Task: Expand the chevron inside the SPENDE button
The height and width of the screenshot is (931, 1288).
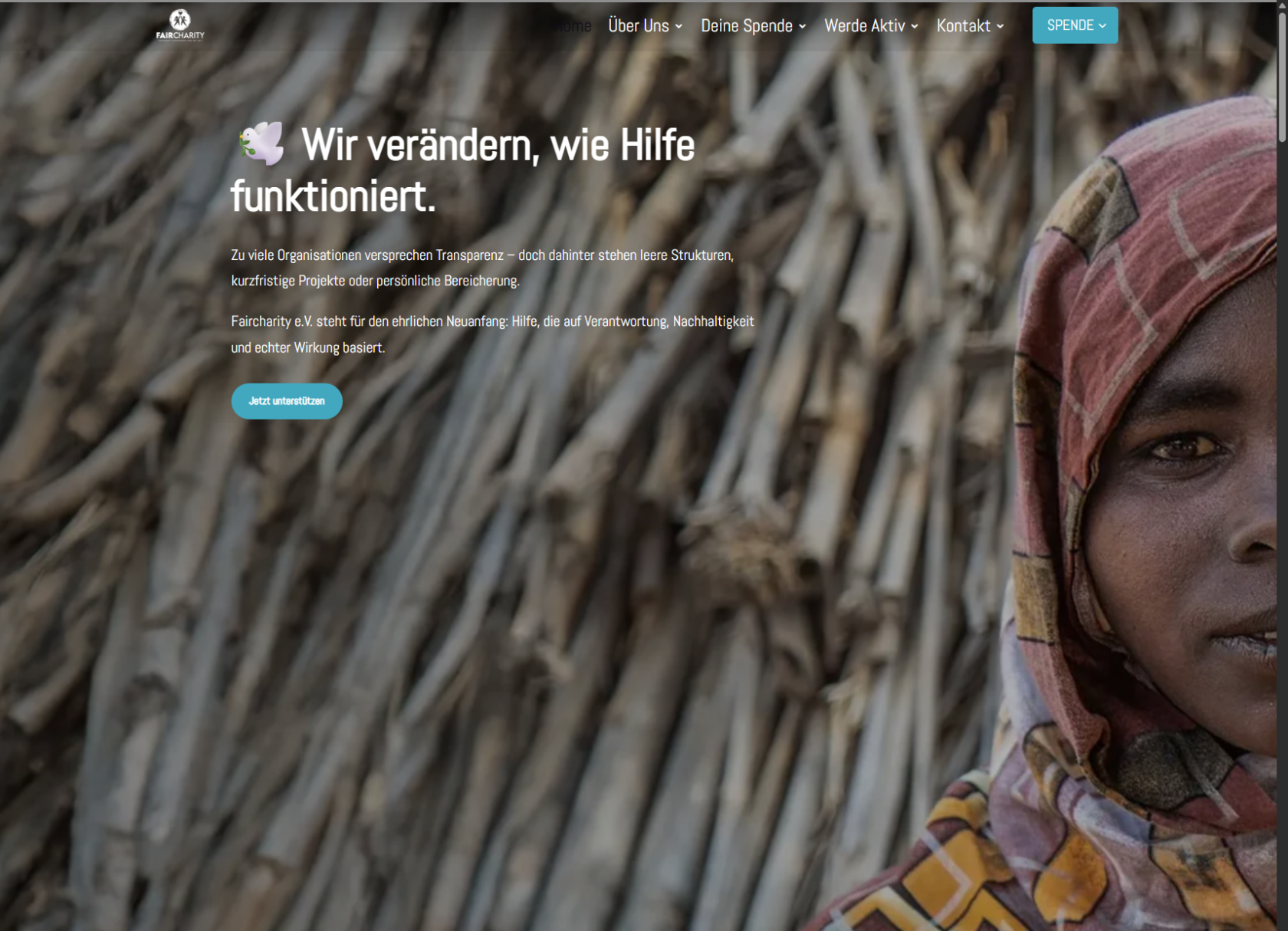Action: pyautogui.click(x=1102, y=26)
